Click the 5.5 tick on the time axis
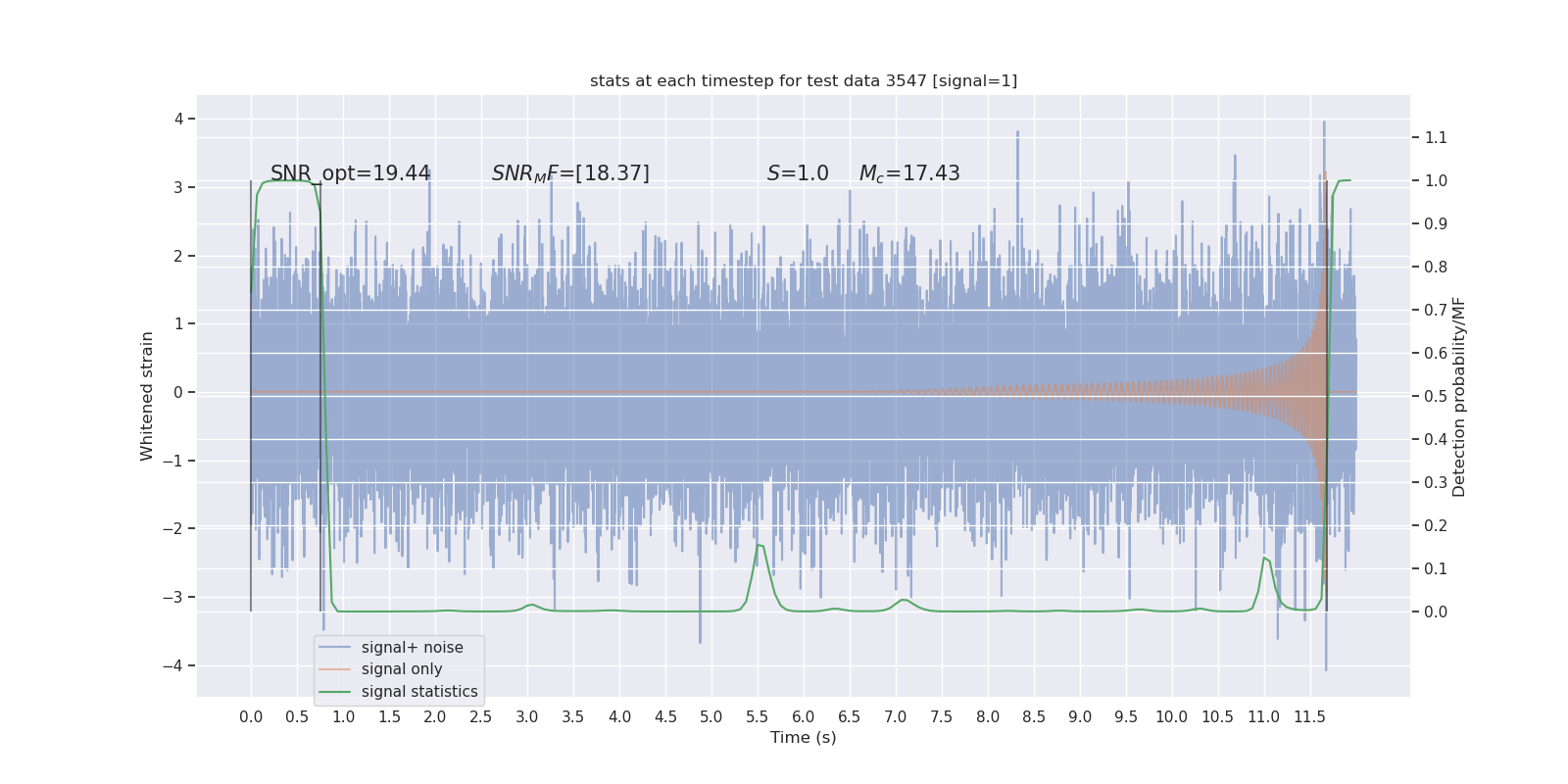 click(758, 716)
